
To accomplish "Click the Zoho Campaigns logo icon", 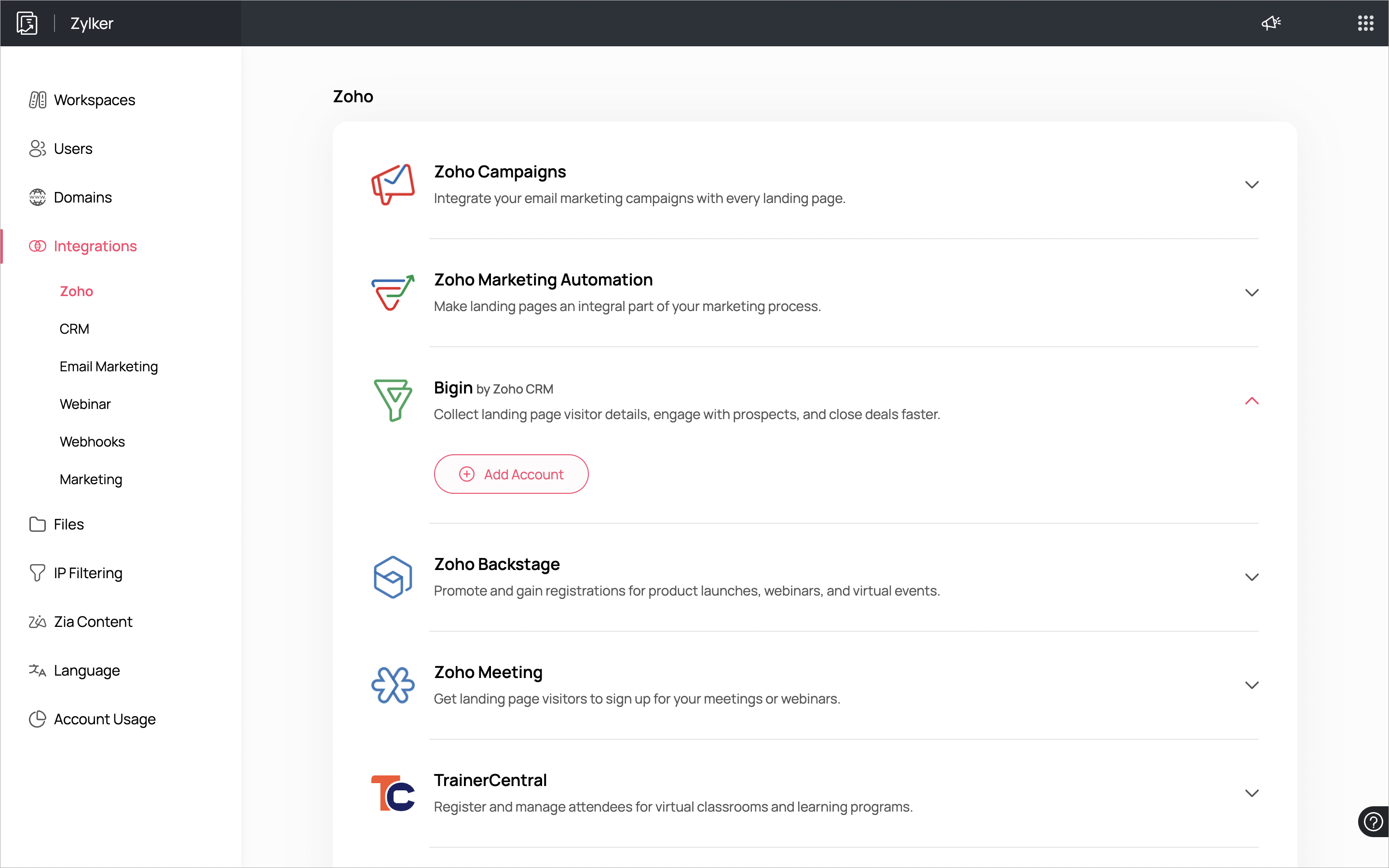I will coord(393,184).
